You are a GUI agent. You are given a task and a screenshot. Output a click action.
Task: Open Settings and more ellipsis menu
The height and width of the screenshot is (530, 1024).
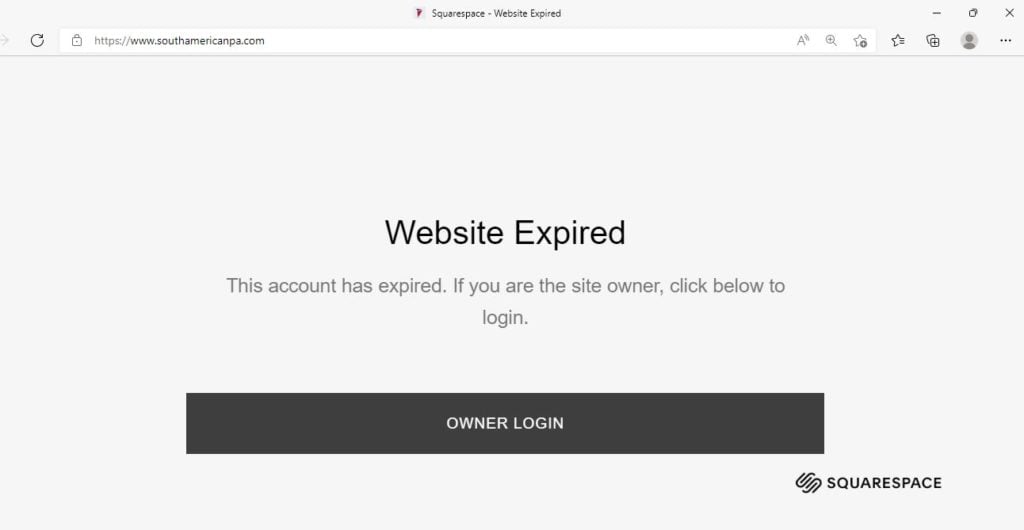coord(1006,40)
